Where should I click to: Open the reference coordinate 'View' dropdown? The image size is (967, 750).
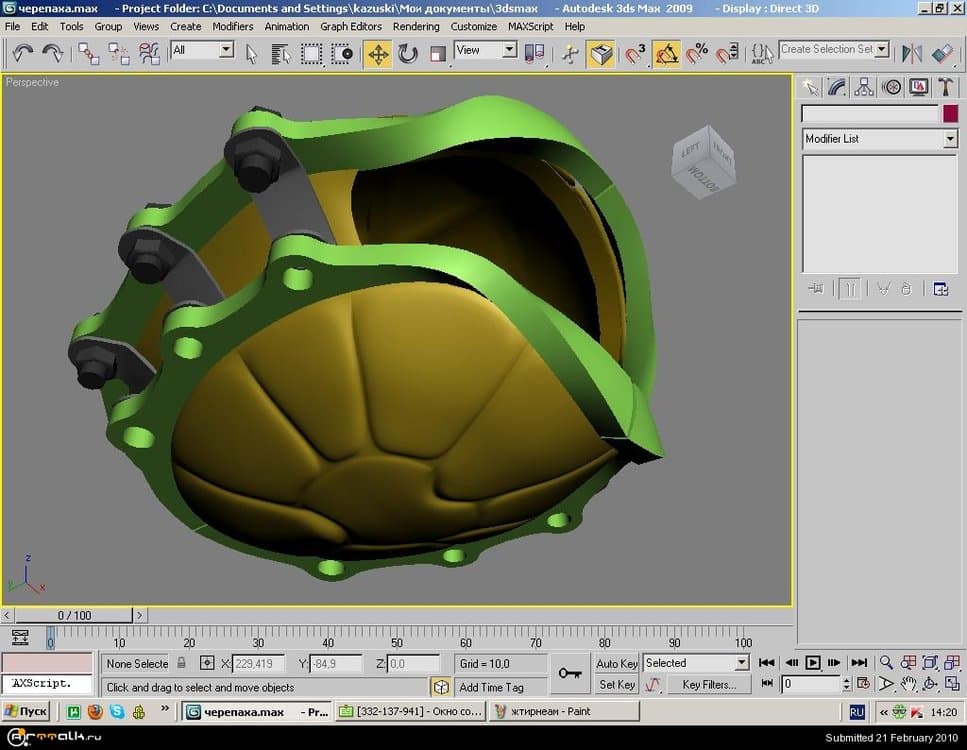[x=509, y=50]
